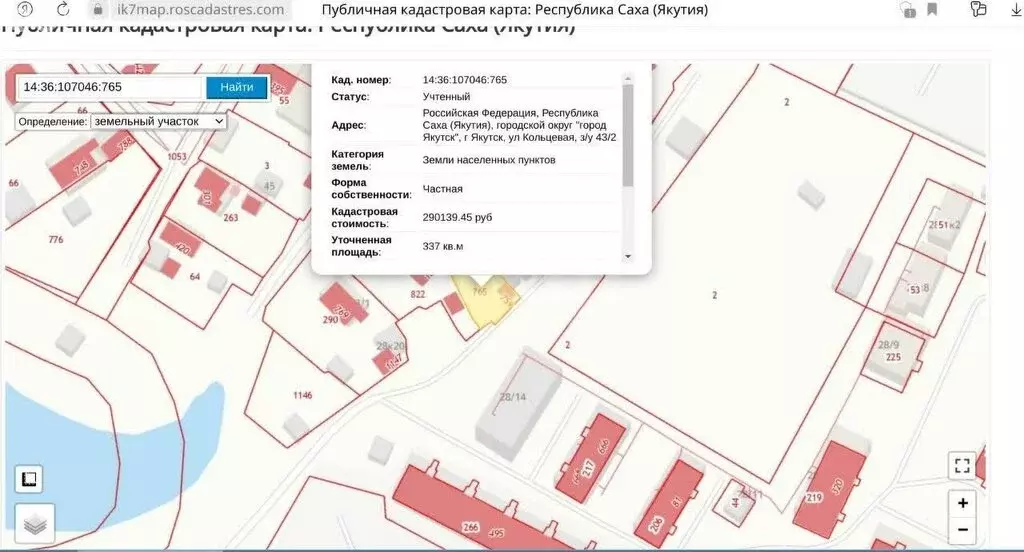Screen dimensions: 1024x552
Task: Click the browser reload icon
Action: [63, 9]
